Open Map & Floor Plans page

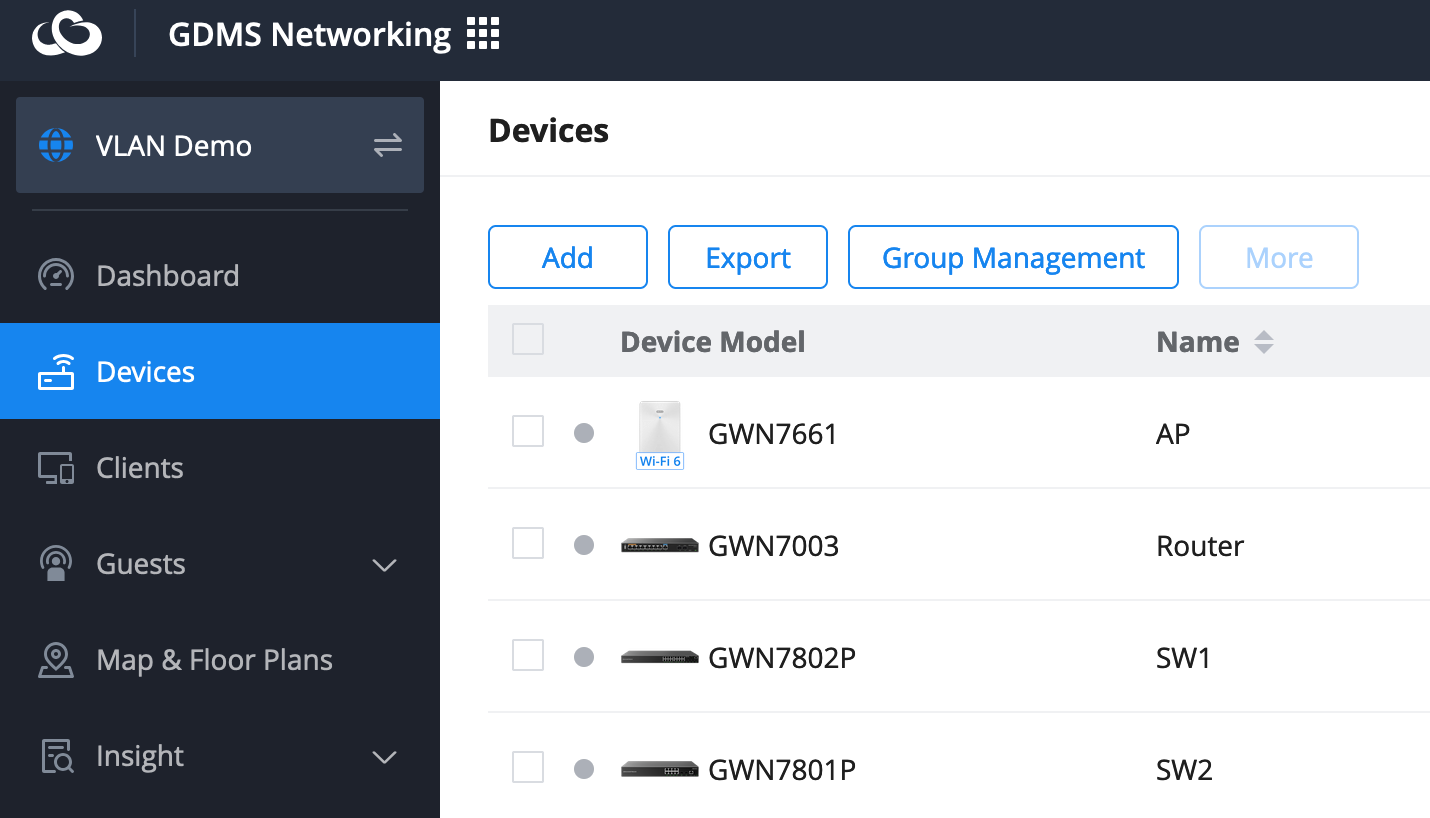pyautogui.click(x=220, y=659)
